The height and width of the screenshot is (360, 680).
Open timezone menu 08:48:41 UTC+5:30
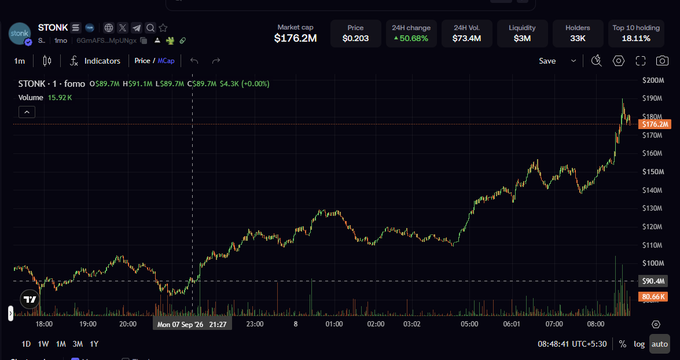coord(572,344)
